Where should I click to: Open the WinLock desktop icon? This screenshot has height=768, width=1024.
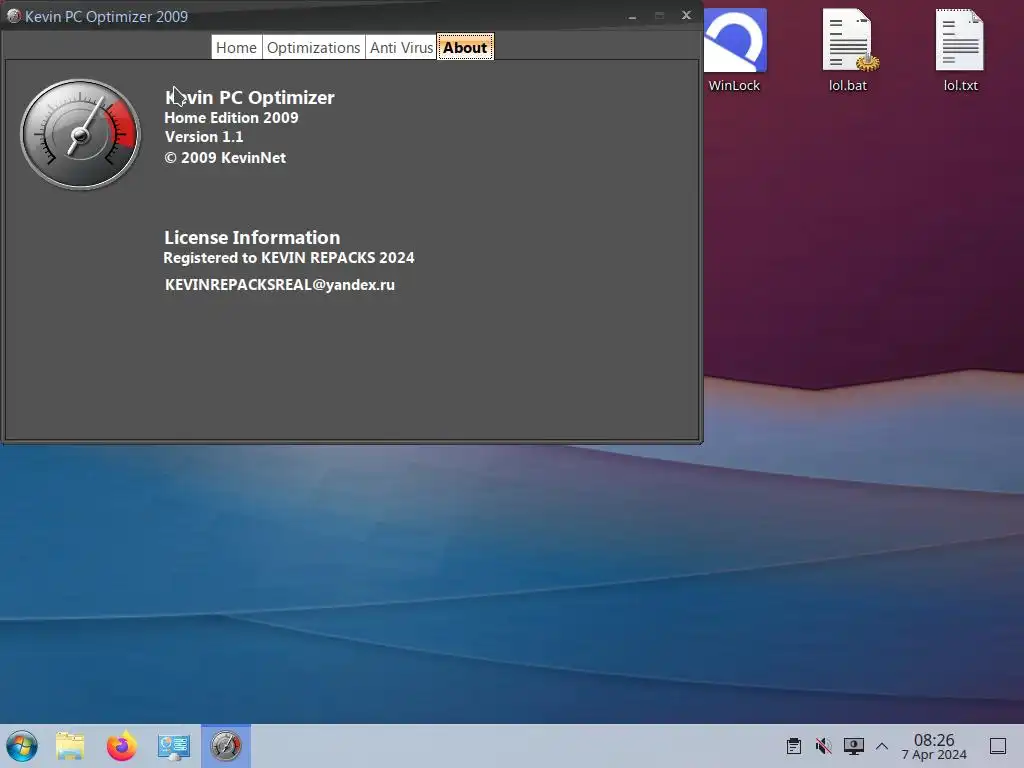[734, 50]
